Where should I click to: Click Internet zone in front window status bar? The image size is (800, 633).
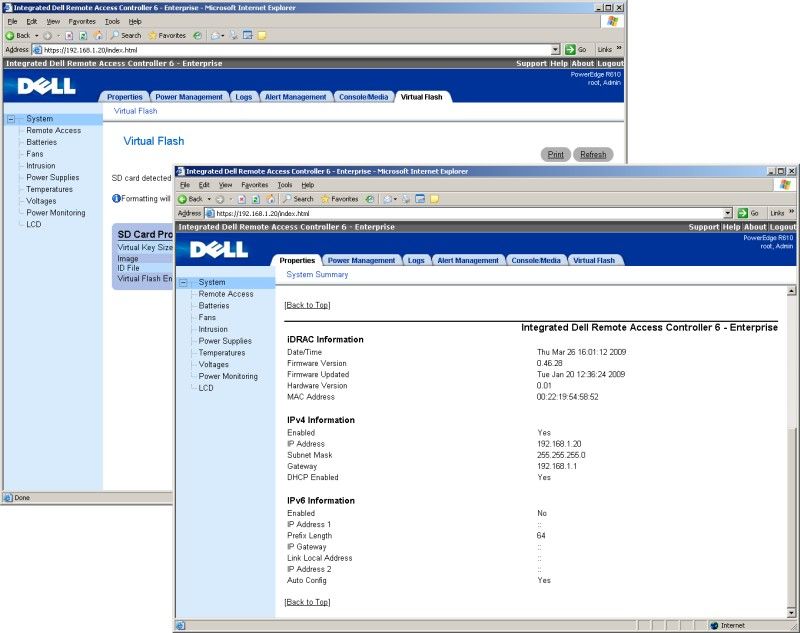[728, 625]
